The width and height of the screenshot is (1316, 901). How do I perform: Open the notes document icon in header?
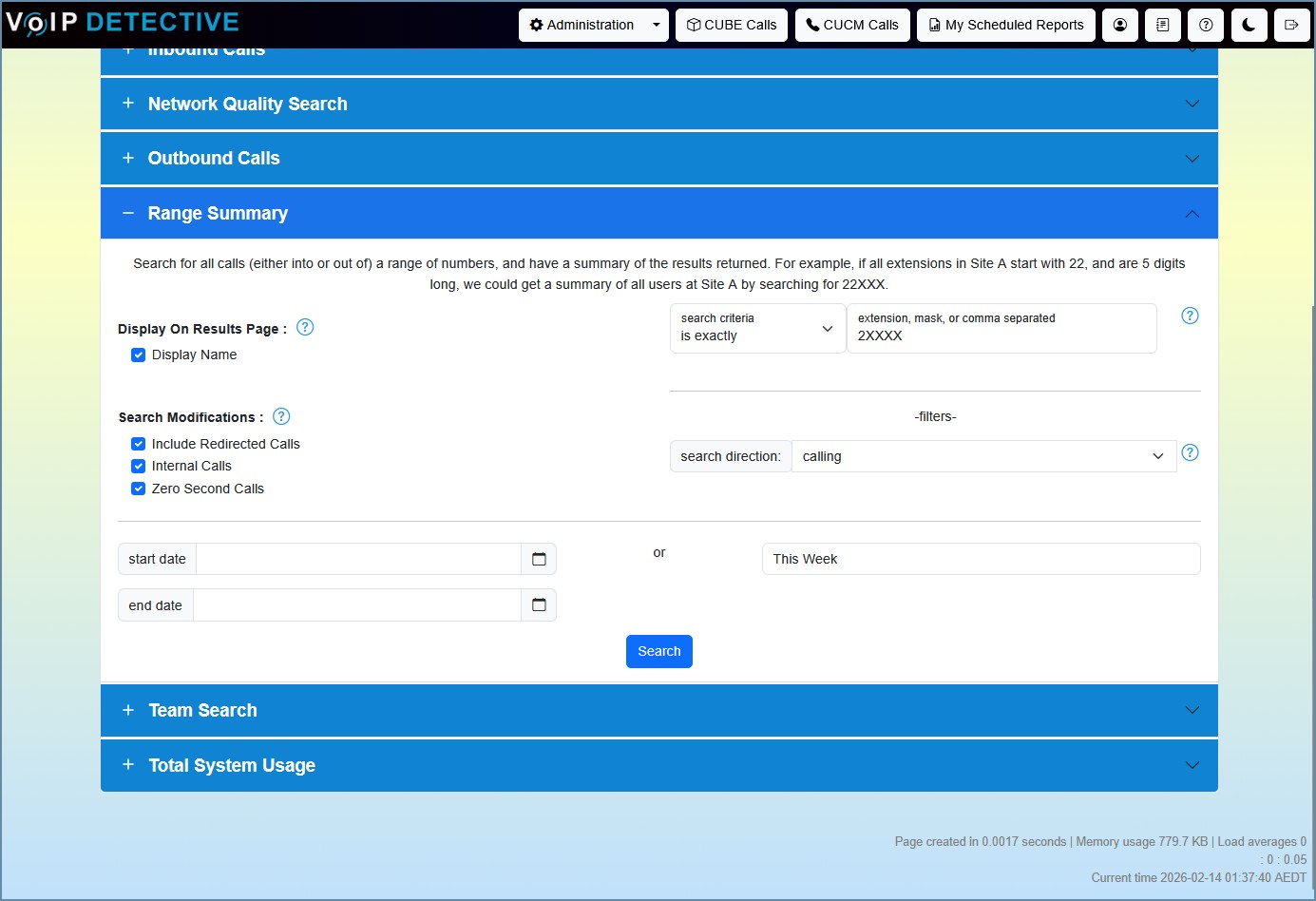click(1163, 25)
